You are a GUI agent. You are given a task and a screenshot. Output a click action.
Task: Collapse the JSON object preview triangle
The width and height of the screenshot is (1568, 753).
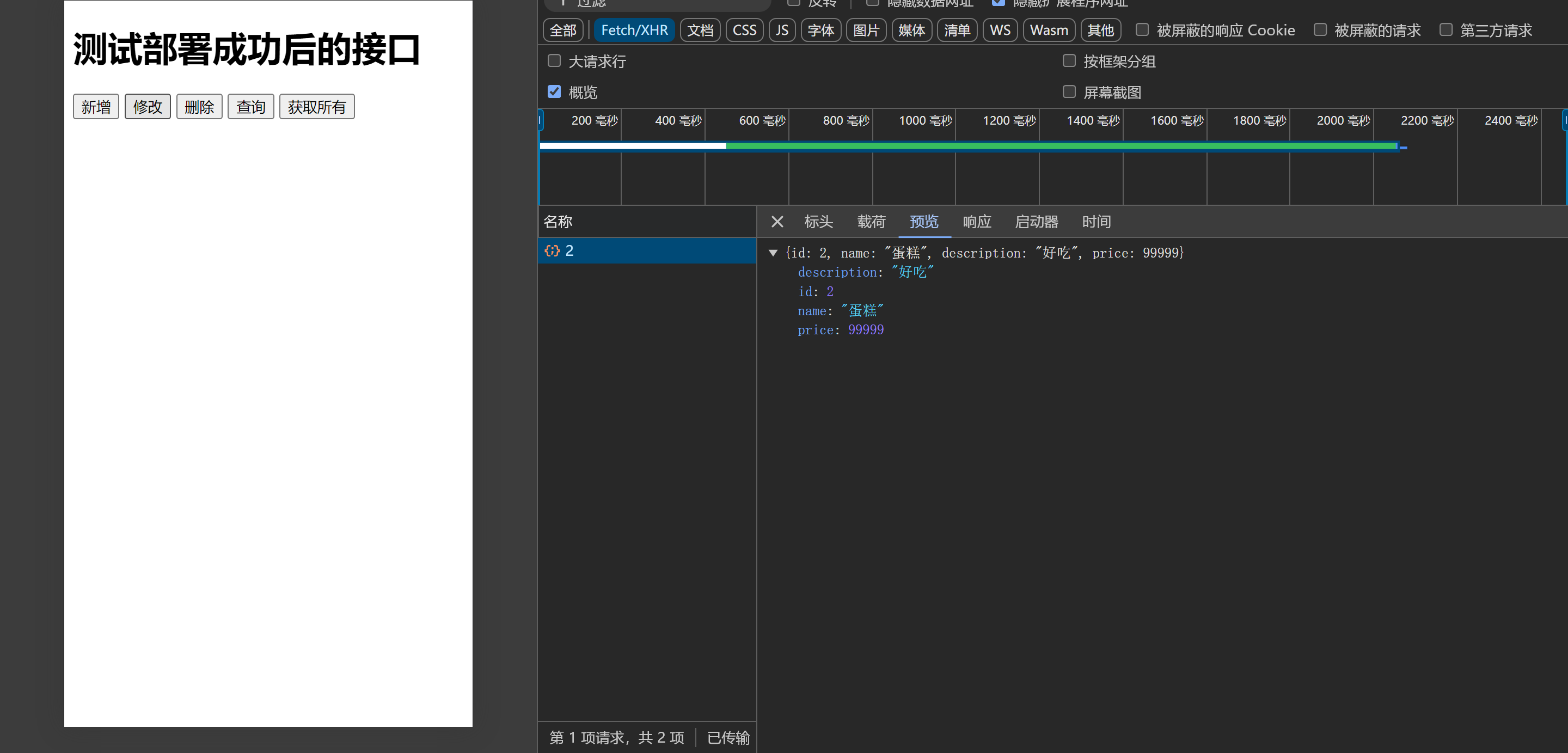coord(773,253)
